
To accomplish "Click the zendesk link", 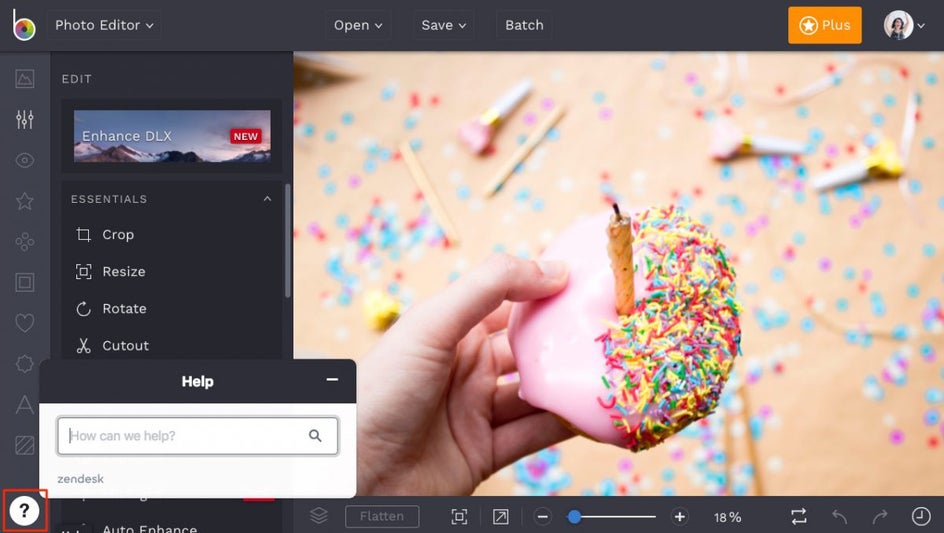I will pos(80,479).
